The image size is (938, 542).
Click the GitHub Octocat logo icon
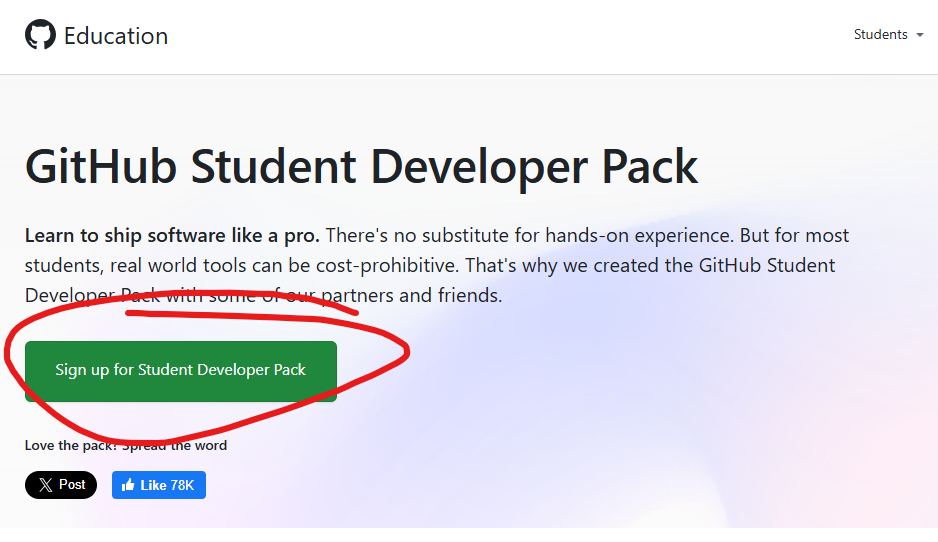point(40,34)
